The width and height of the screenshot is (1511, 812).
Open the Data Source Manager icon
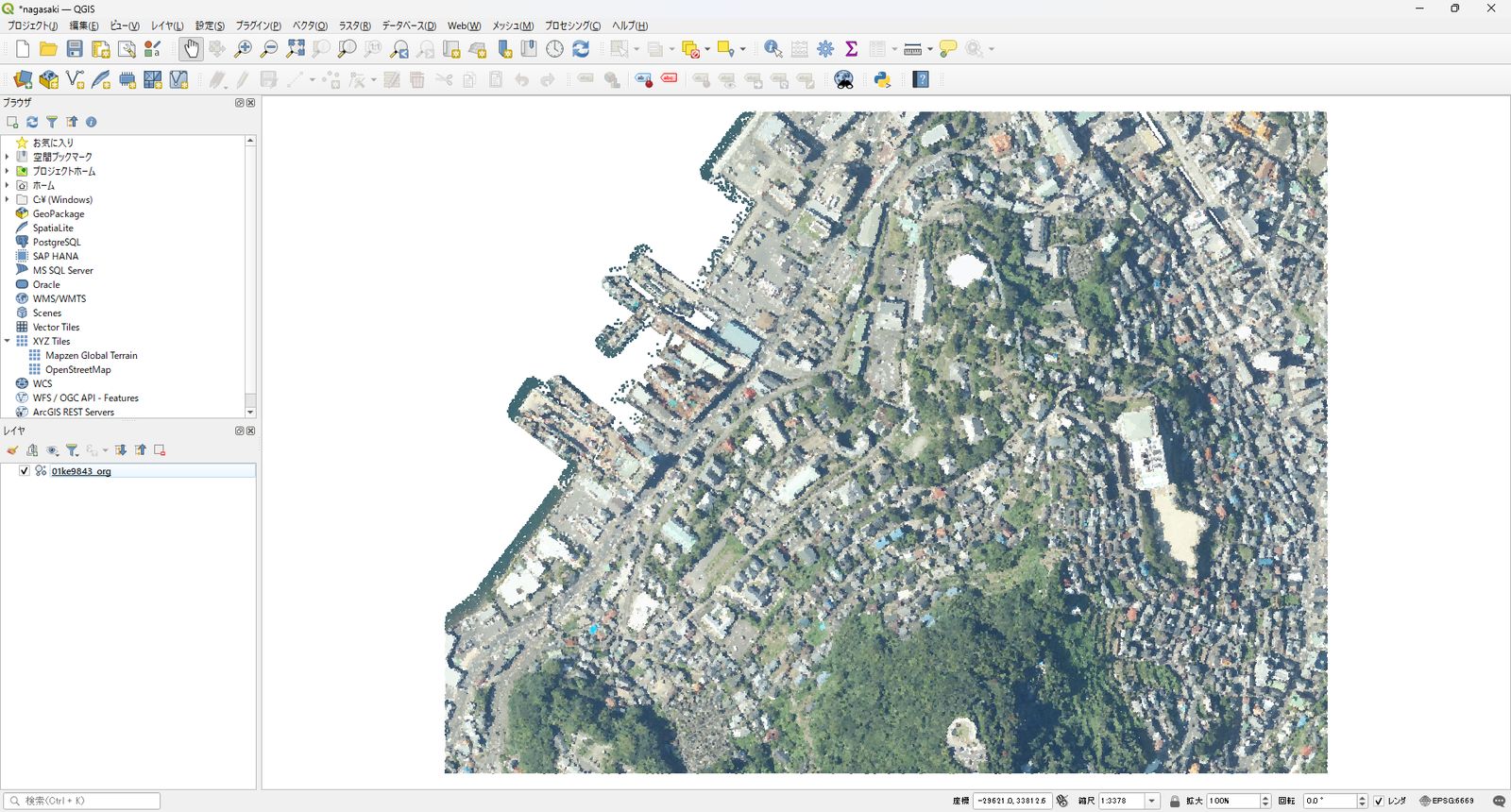coord(23,80)
